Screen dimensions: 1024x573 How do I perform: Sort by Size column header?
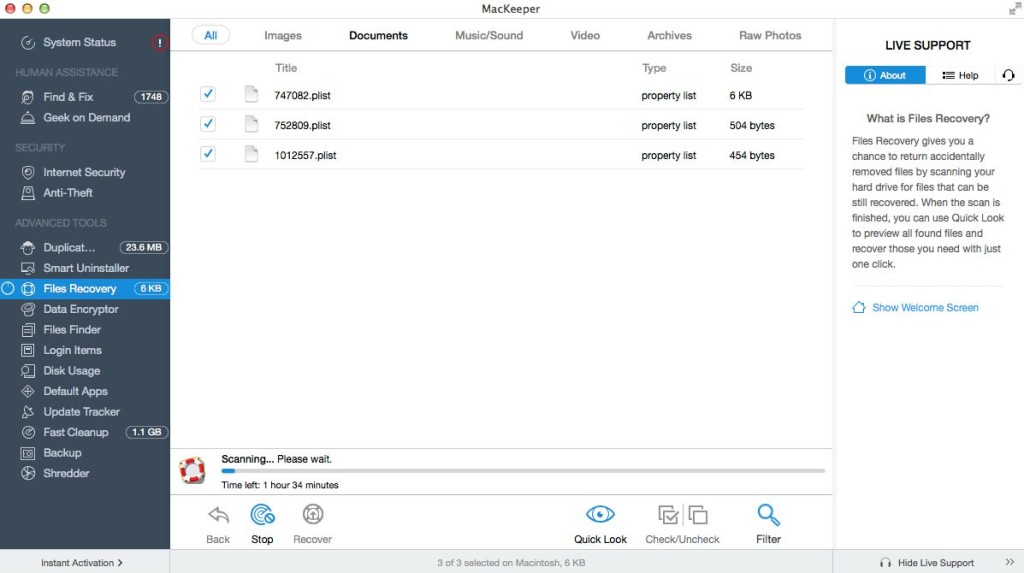click(741, 68)
